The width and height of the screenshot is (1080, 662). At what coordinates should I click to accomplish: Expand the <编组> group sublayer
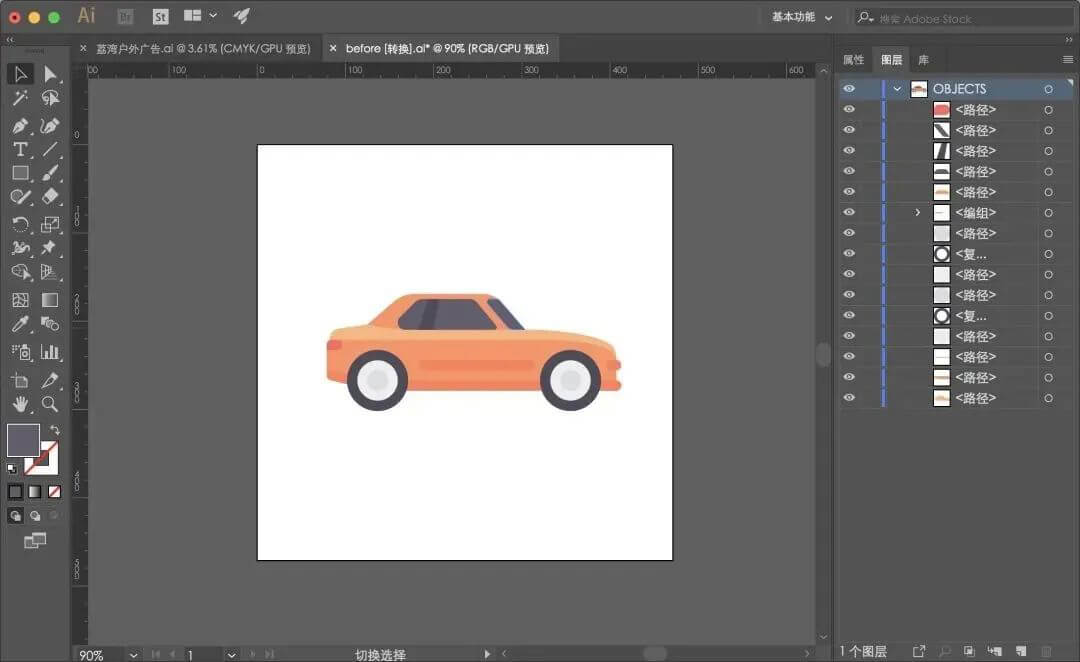coord(917,213)
